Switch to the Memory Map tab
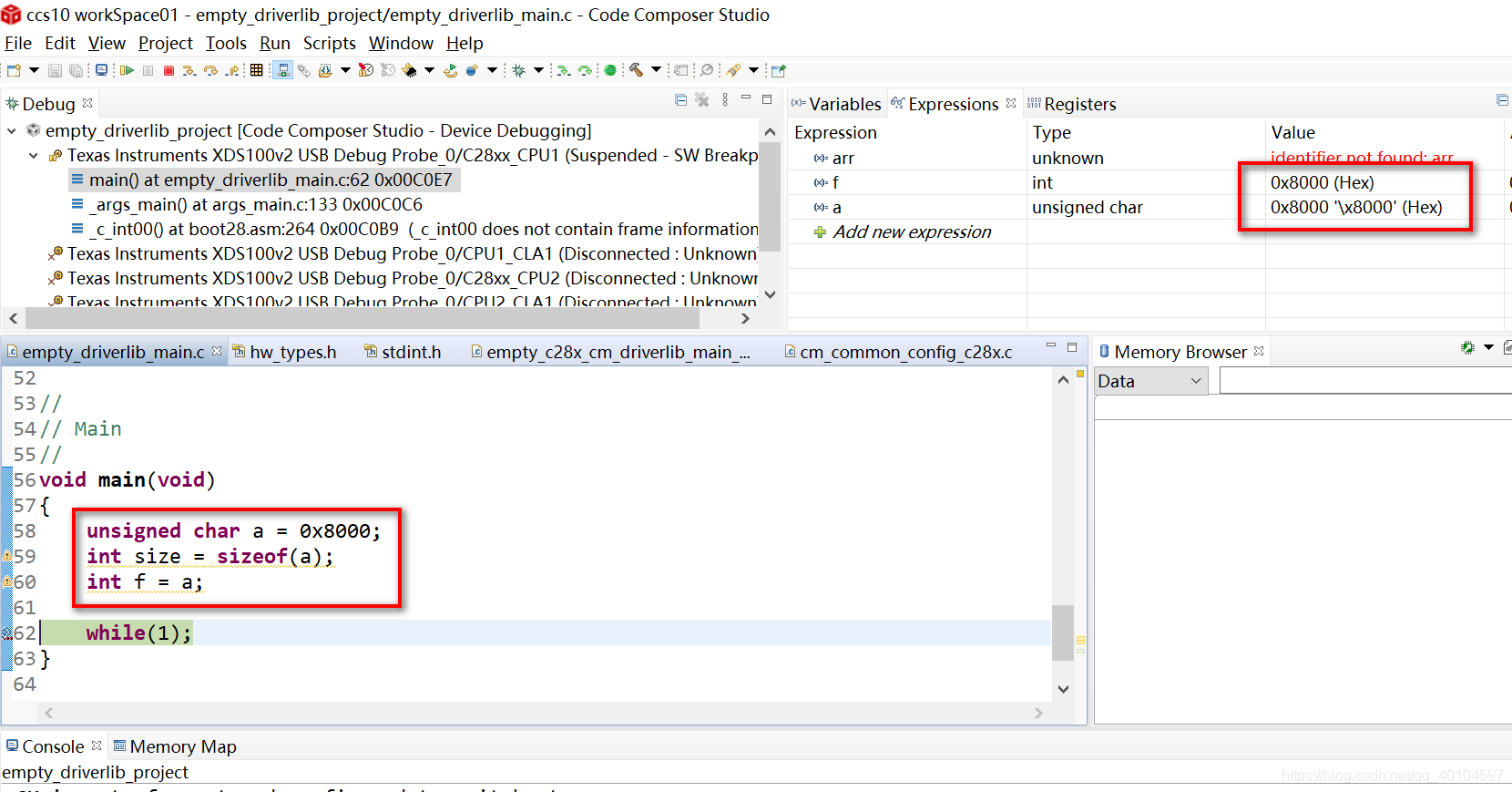Screen dimensions: 1512x792 175,746
